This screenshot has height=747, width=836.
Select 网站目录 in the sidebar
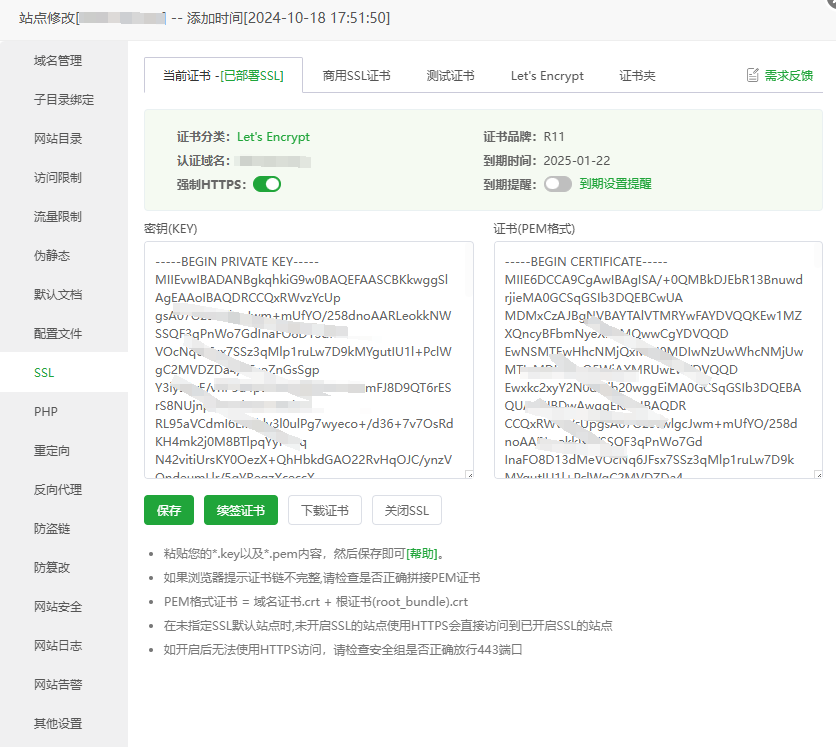pos(58,139)
